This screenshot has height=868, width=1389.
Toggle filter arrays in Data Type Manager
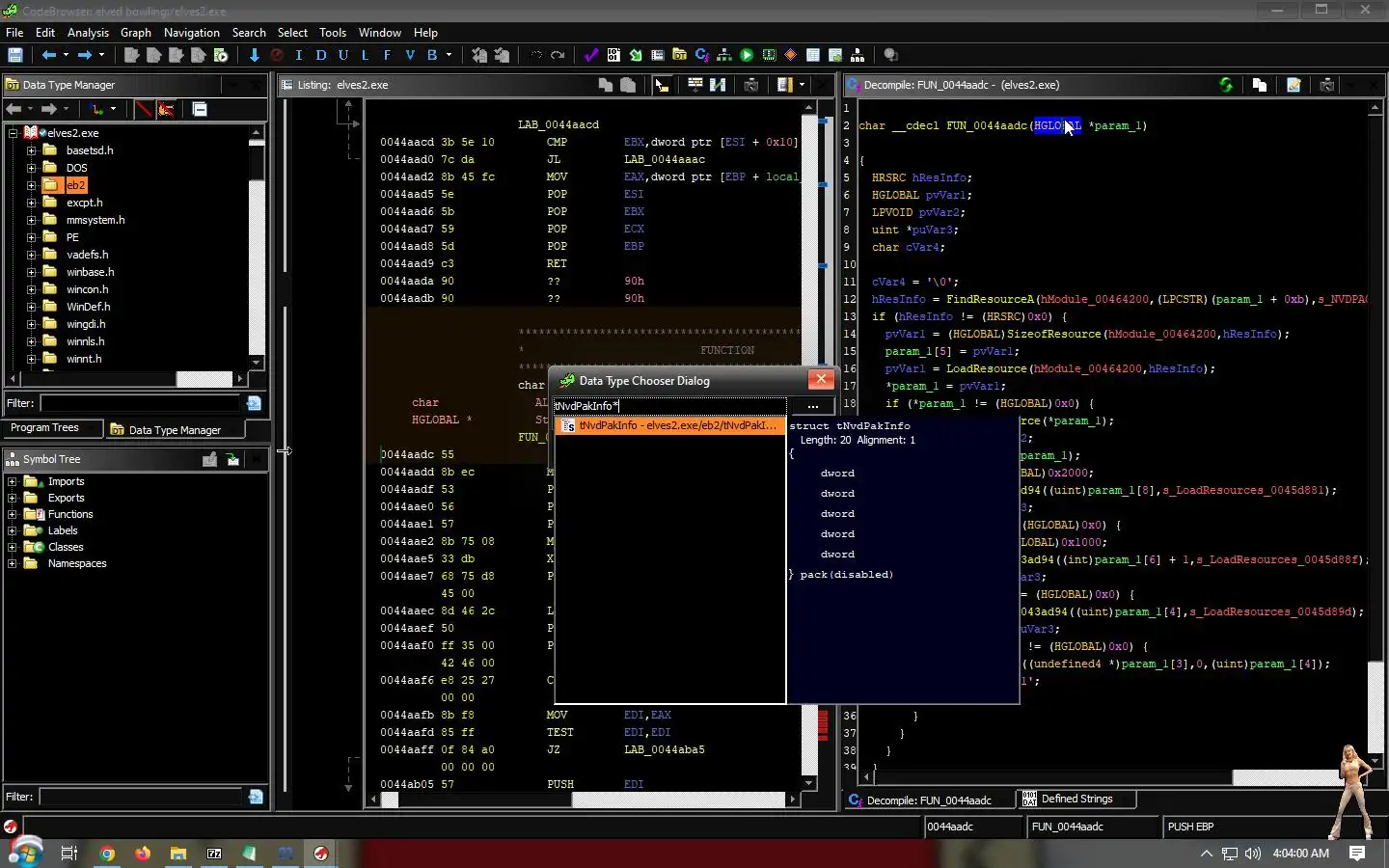tap(144, 109)
